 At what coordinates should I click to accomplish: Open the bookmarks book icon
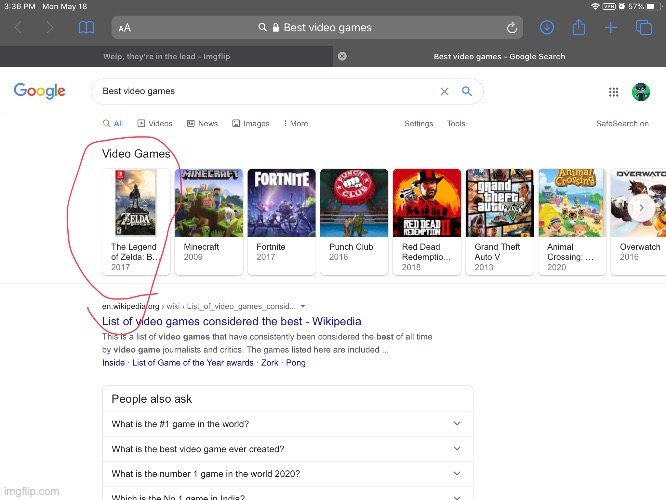tap(86, 28)
